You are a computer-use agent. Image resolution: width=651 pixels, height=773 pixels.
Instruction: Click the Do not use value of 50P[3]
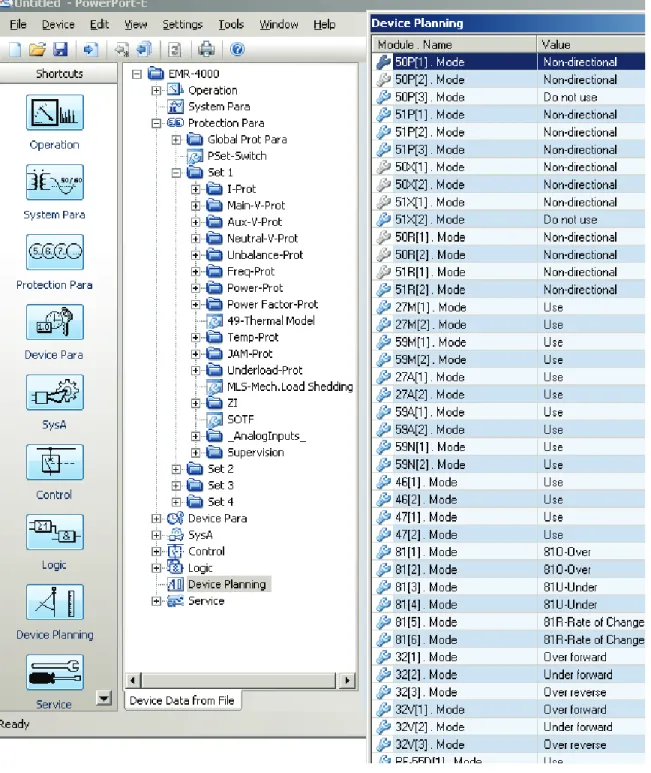570,97
